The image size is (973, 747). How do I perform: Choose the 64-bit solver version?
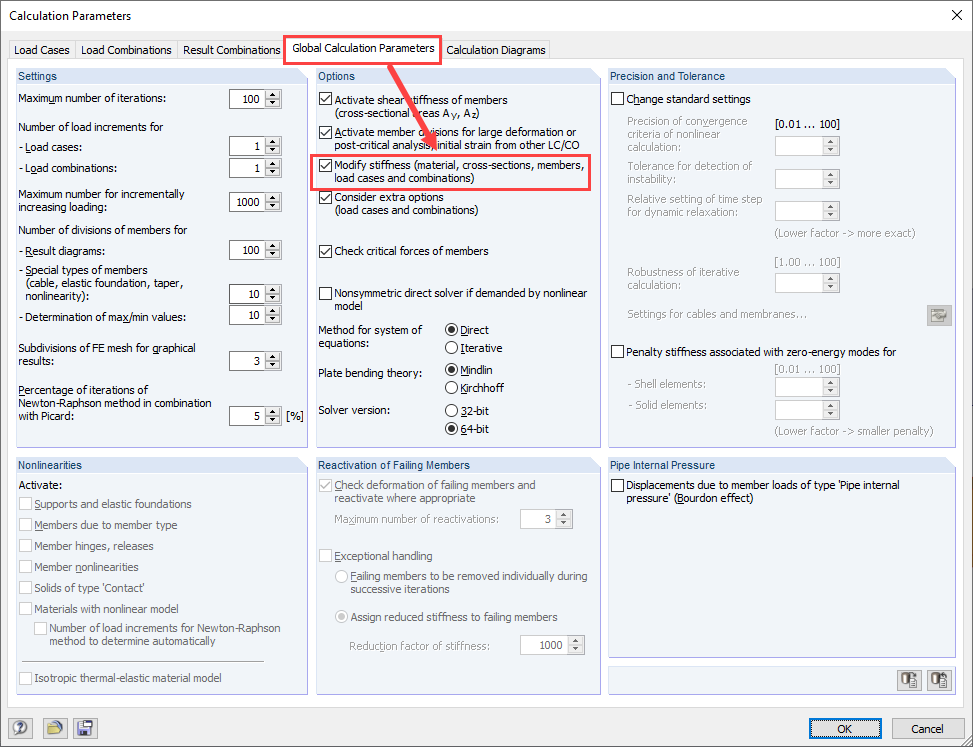coord(452,429)
